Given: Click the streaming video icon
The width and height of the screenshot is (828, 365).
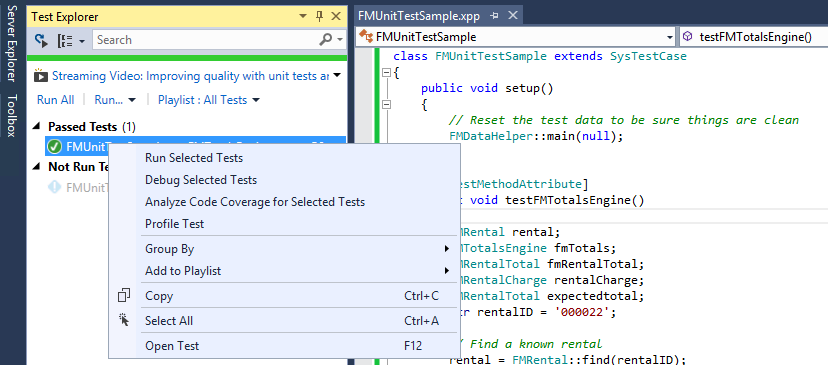Looking at the screenshot, I should (x=41, y=76).
